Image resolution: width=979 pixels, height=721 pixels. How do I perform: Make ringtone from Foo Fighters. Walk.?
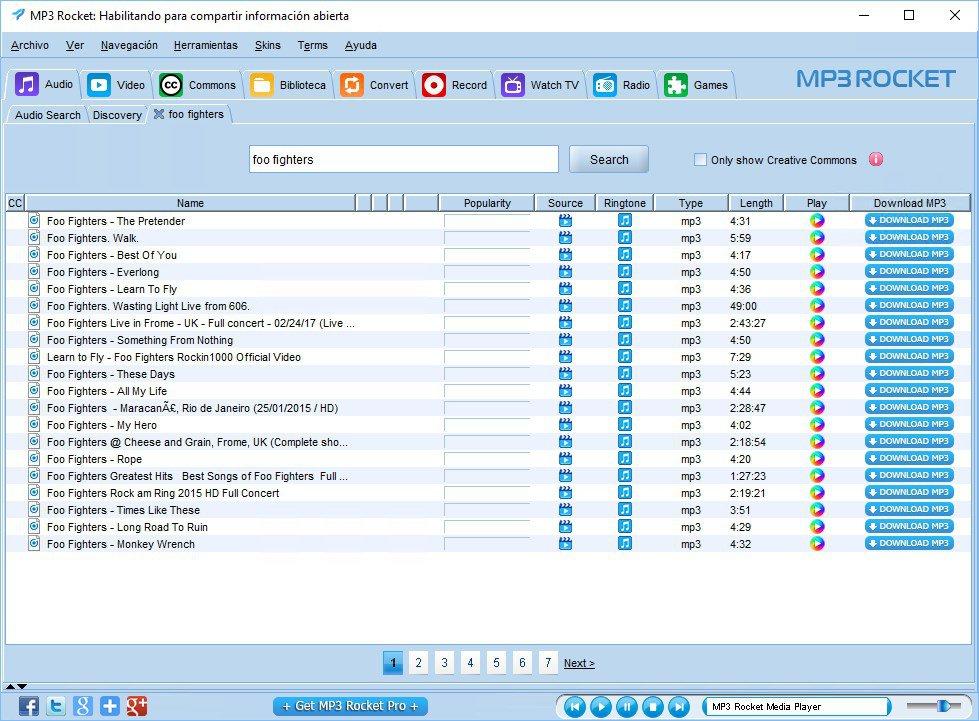pyautogui.click(x=624, y=237)
